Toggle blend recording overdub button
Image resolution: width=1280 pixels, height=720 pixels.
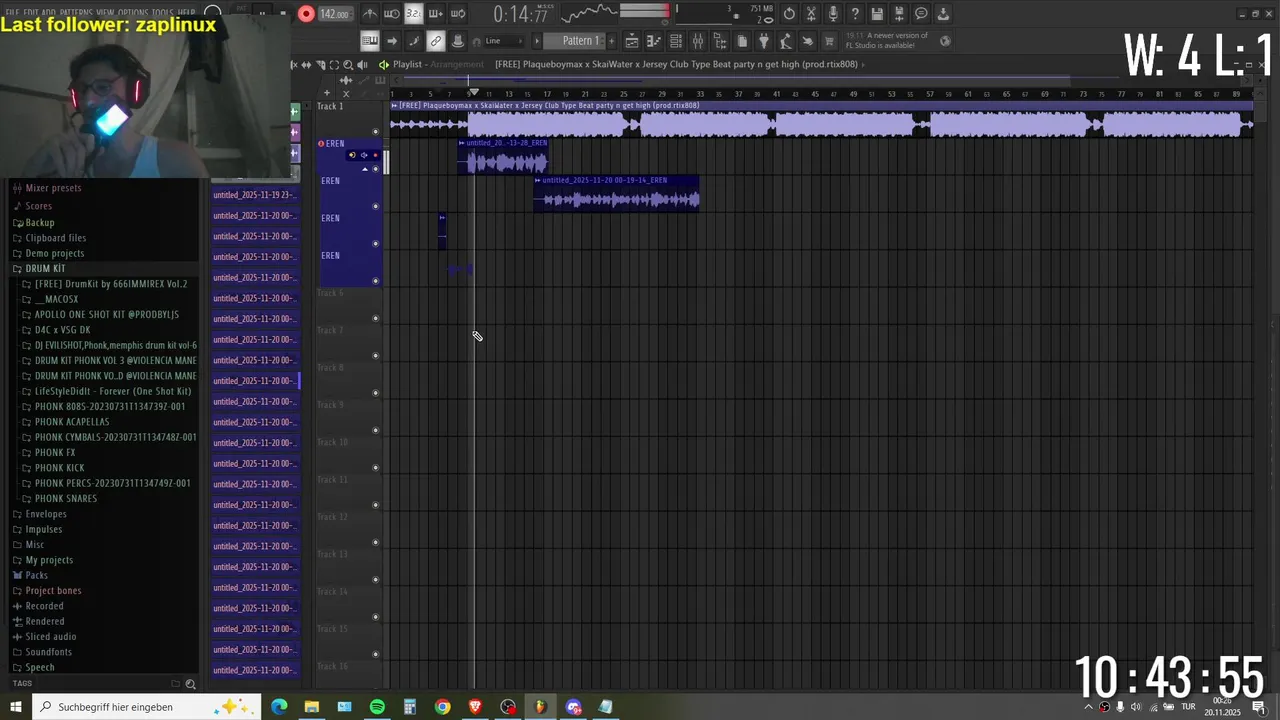click(436, 14)
